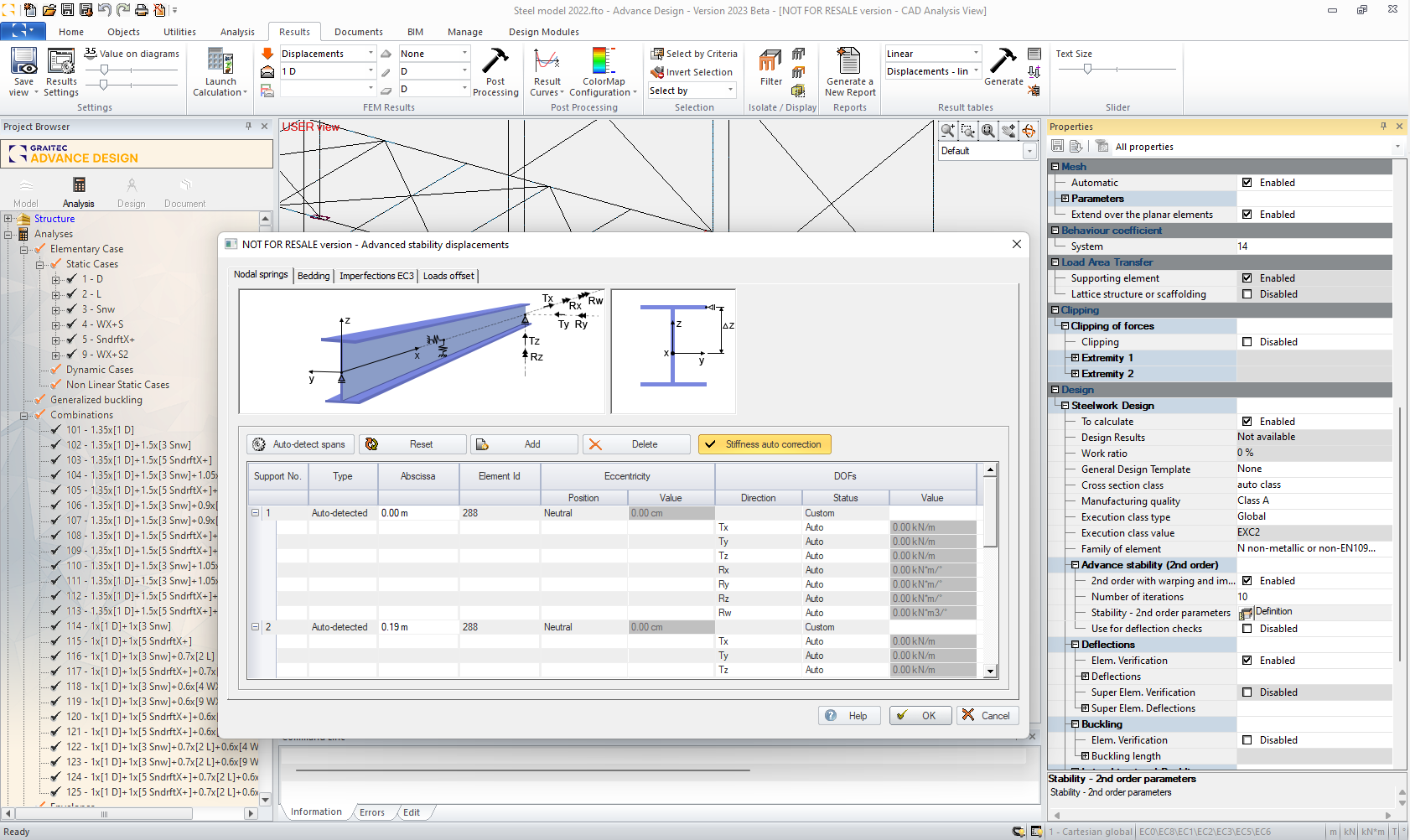Open the Default view dropdown

point(1029,151)
